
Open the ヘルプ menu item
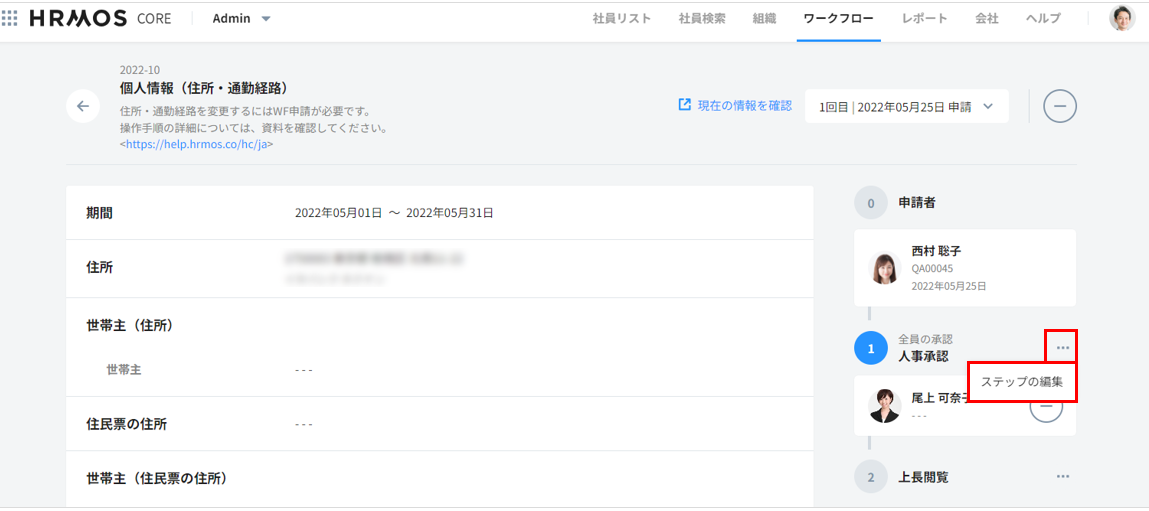pyautogui.click(x=1043, y=18)
